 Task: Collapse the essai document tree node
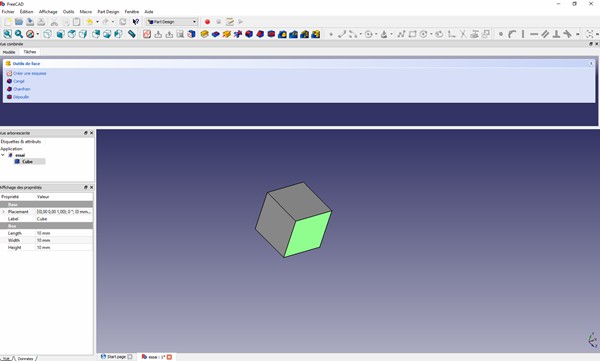[x=3, y=155]
